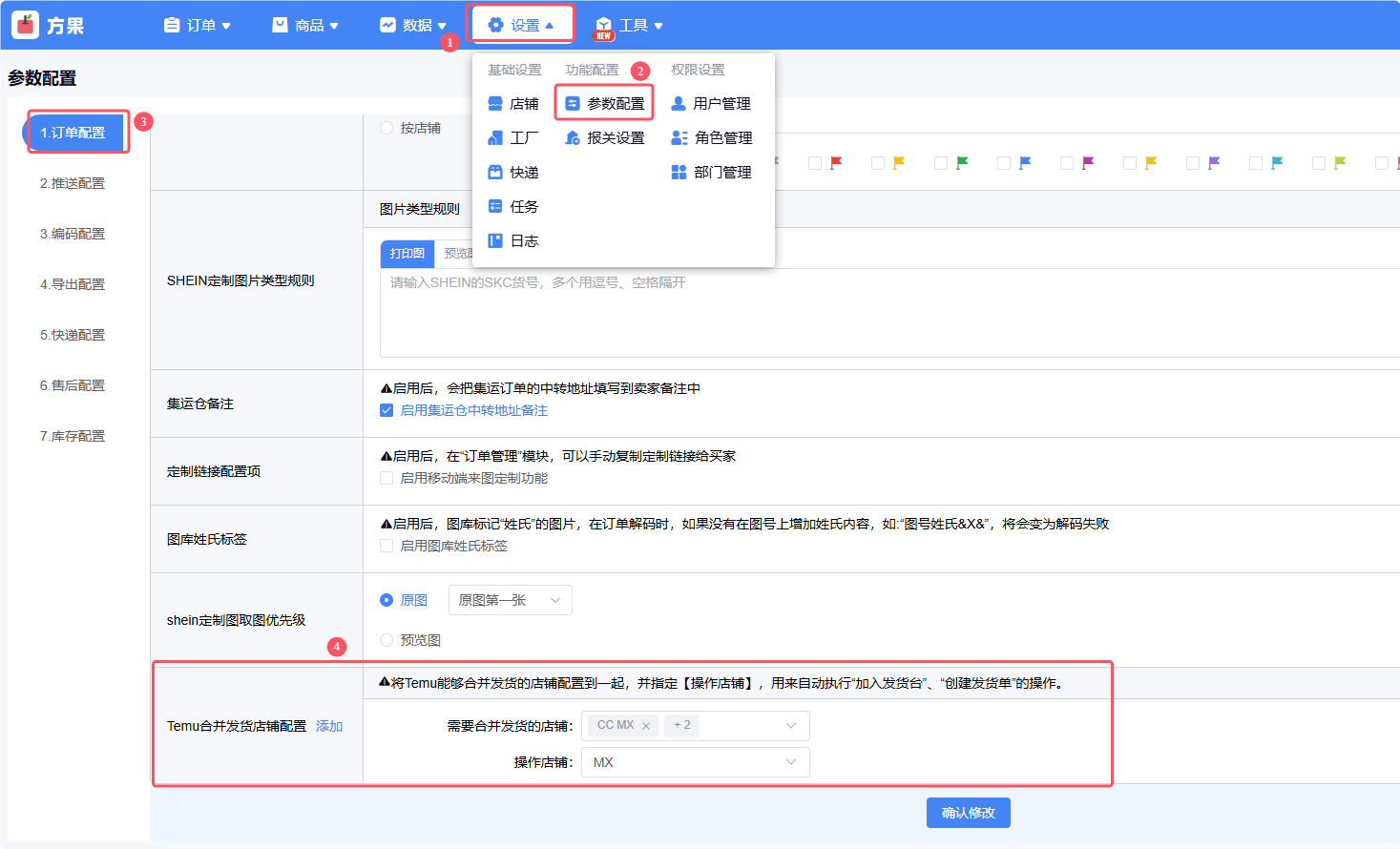Tick the checkbox beside the red flag

coord(815,163)
